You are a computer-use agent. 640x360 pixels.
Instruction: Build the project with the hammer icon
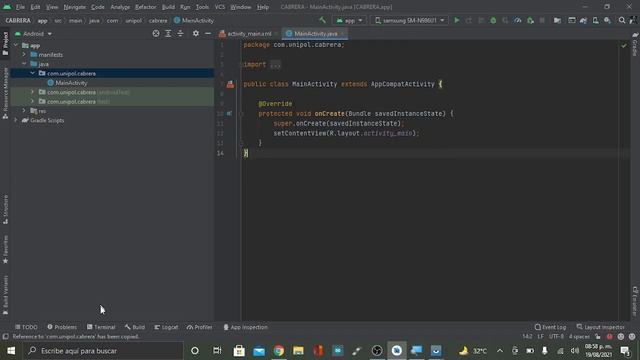[322, 20]
